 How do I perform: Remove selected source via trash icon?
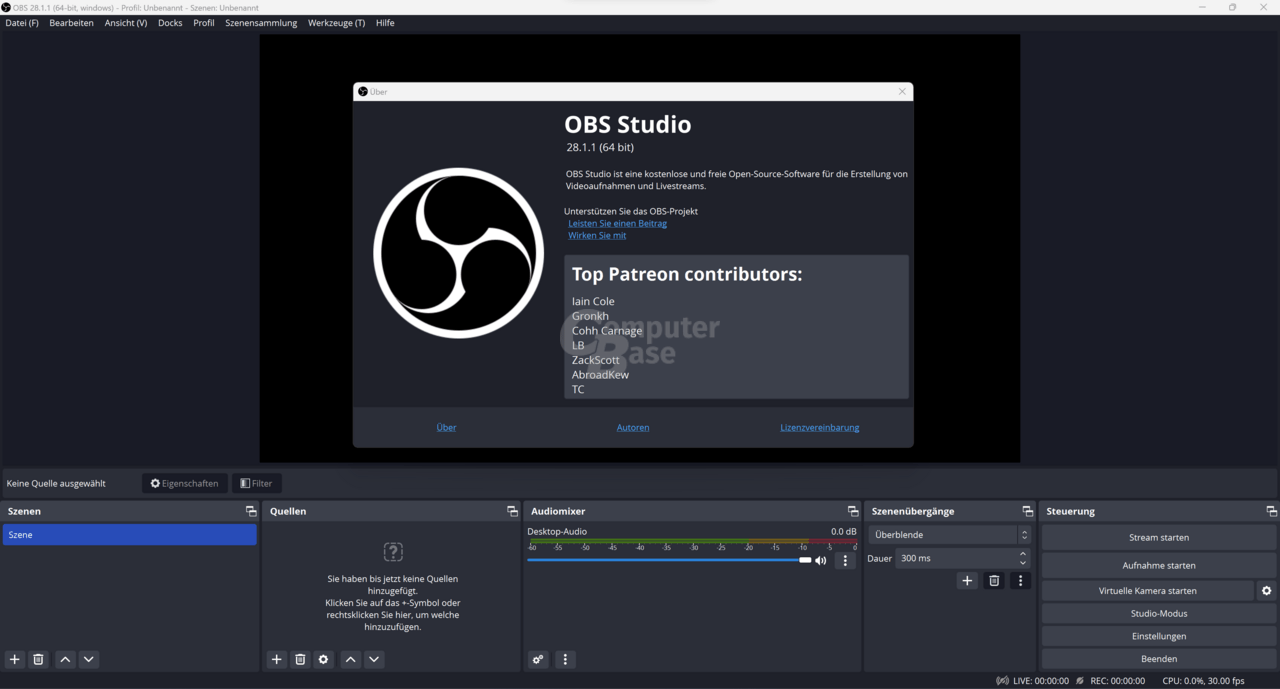click(300, 659)
